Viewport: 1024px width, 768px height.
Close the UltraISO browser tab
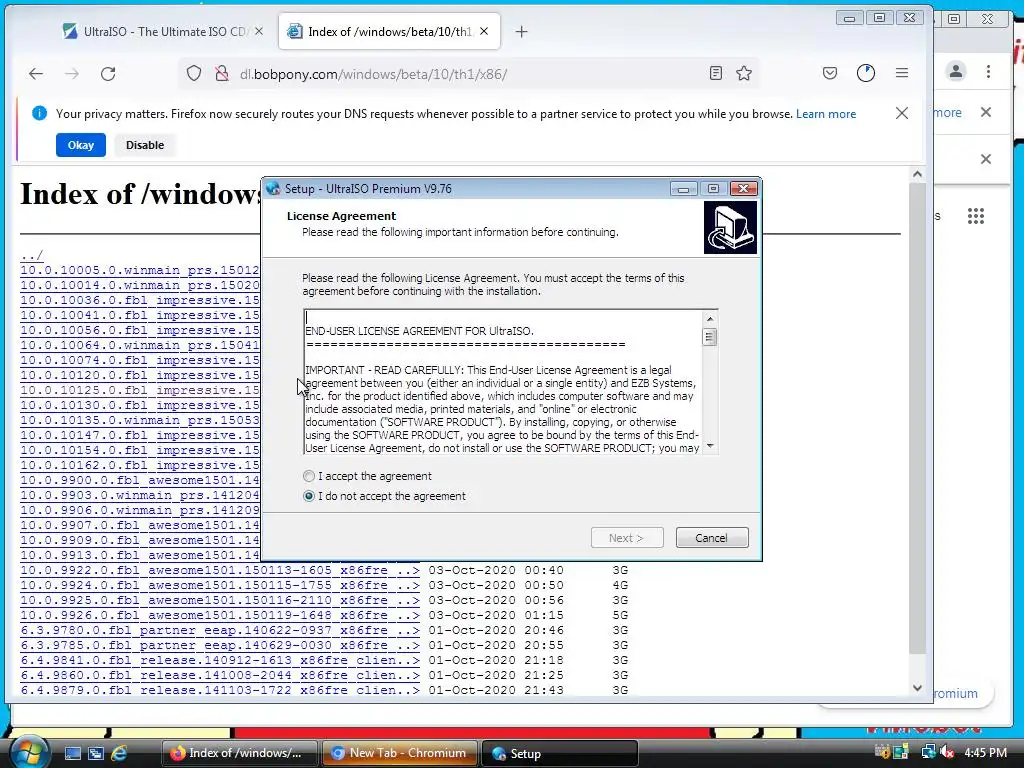259,31
